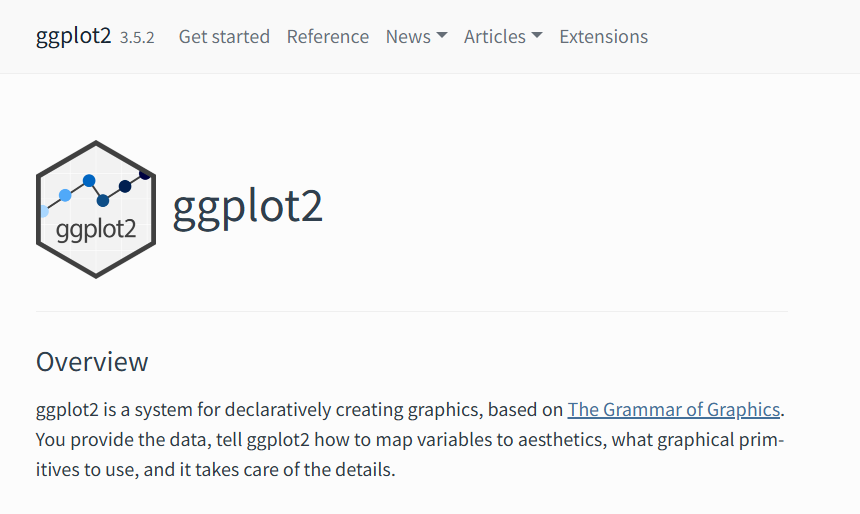This screenshot has height=514, width=860.
Task: Click the caret arrow beside News
Action: tap(442, 36)
